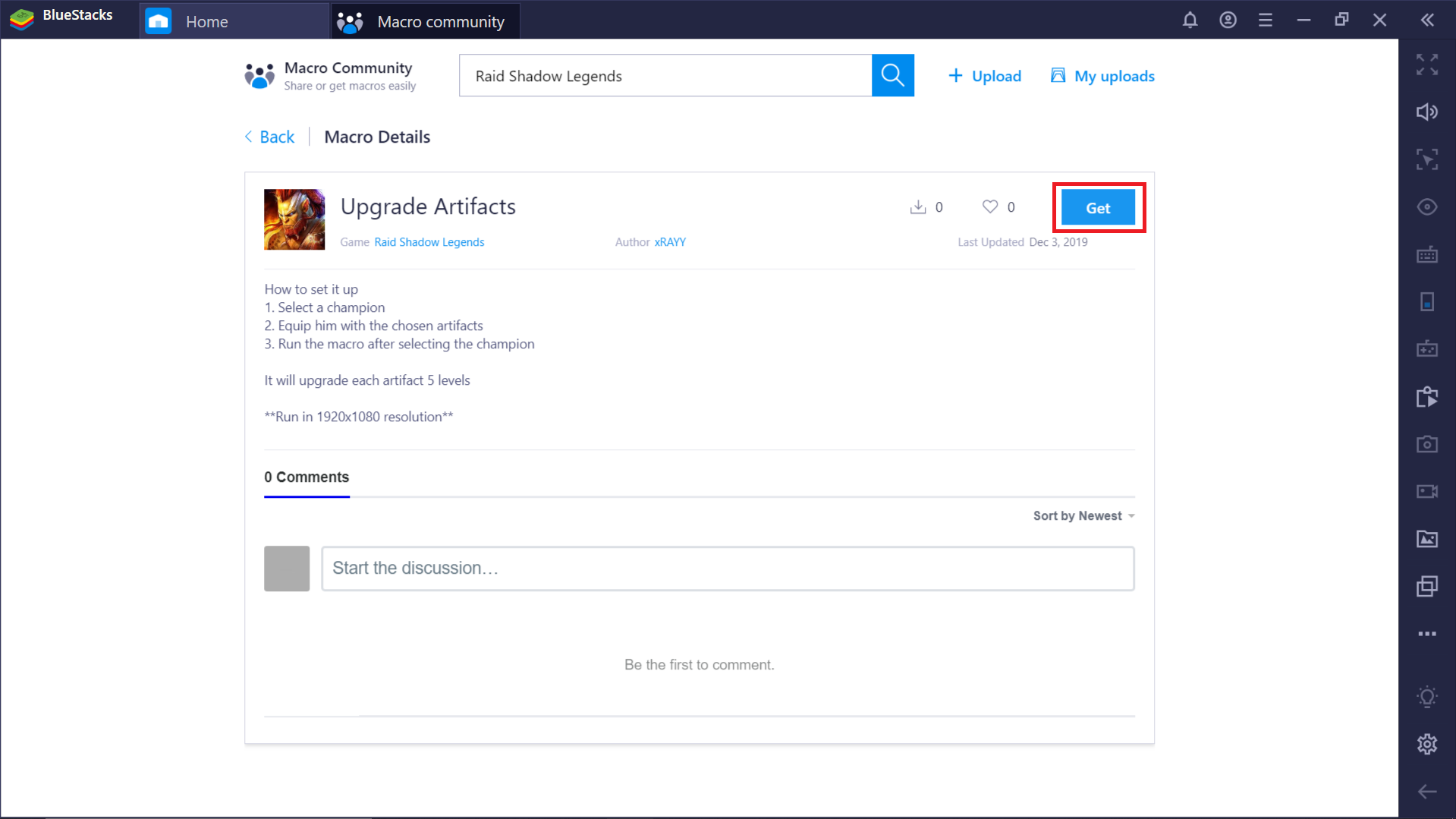Click the BlueStacks logo
Viewport: 1456px width, 819px height.
(22, 18)
